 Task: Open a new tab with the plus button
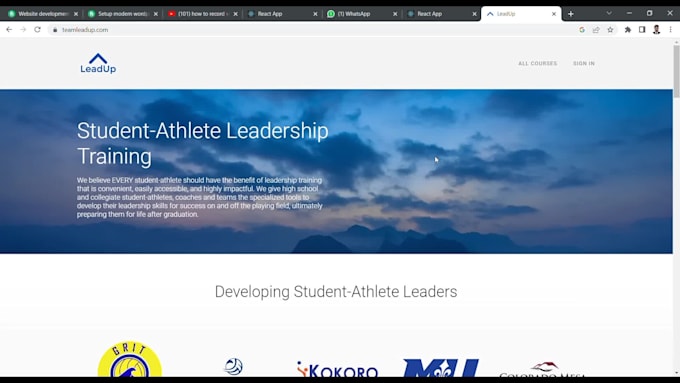pyautogui.click(x=571, y=14)
